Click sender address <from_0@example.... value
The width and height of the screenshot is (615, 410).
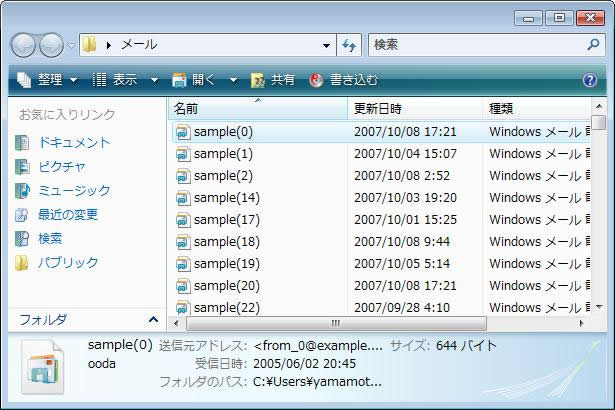pos(318,346)
